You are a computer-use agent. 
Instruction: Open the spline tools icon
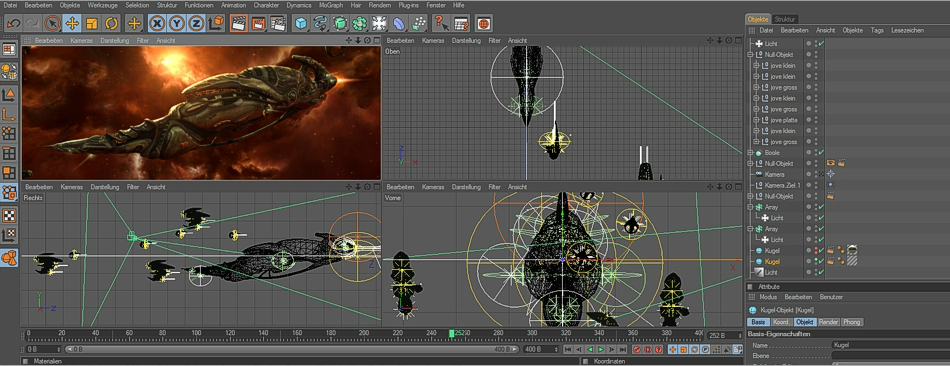point(321,24)
